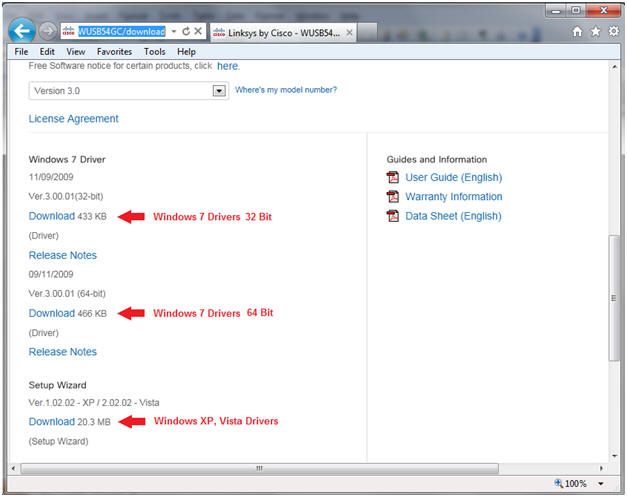Click the highlighted URL address field

(122, 31)
